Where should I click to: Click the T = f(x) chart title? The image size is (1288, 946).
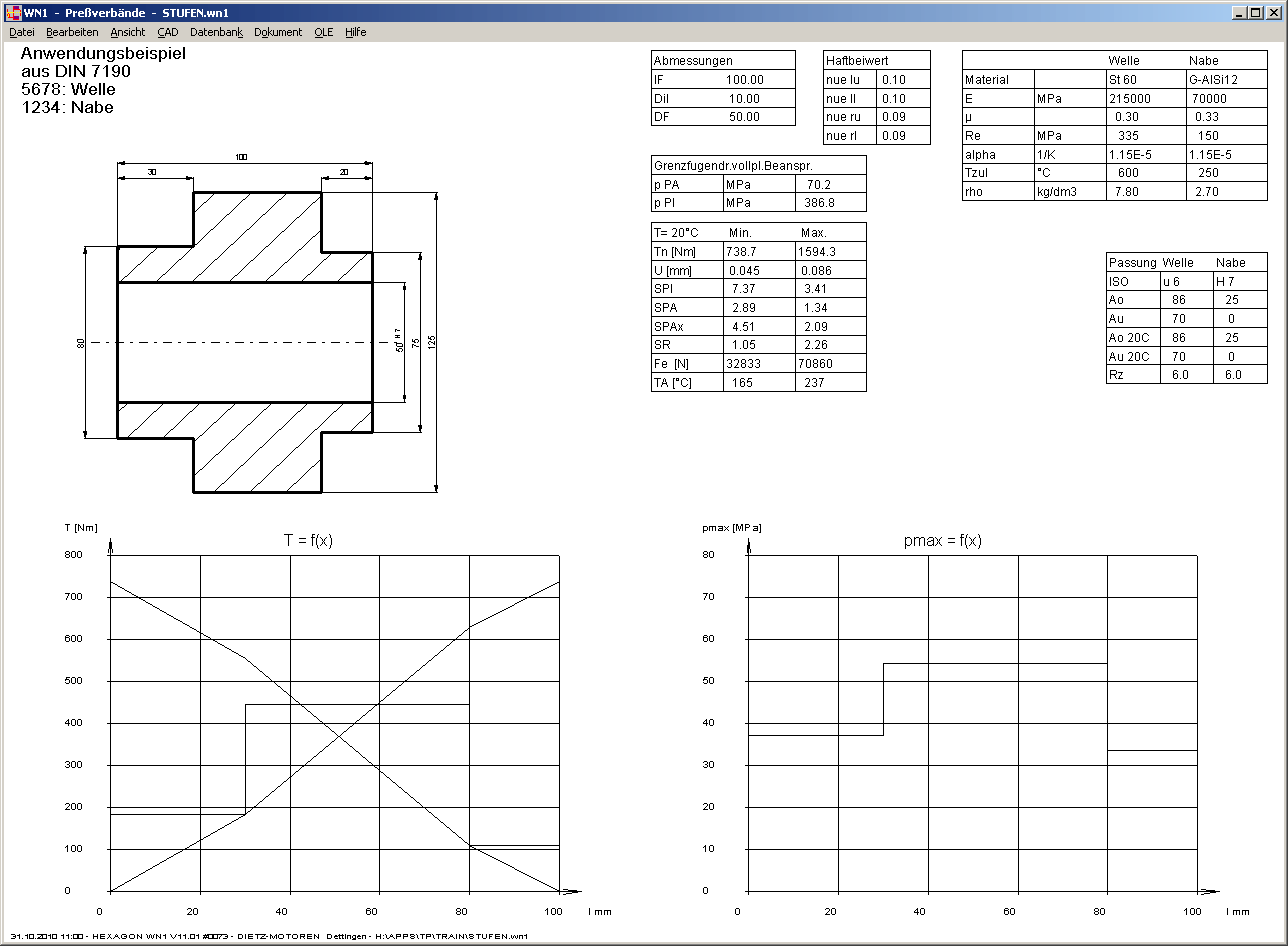tap(308, 541)
